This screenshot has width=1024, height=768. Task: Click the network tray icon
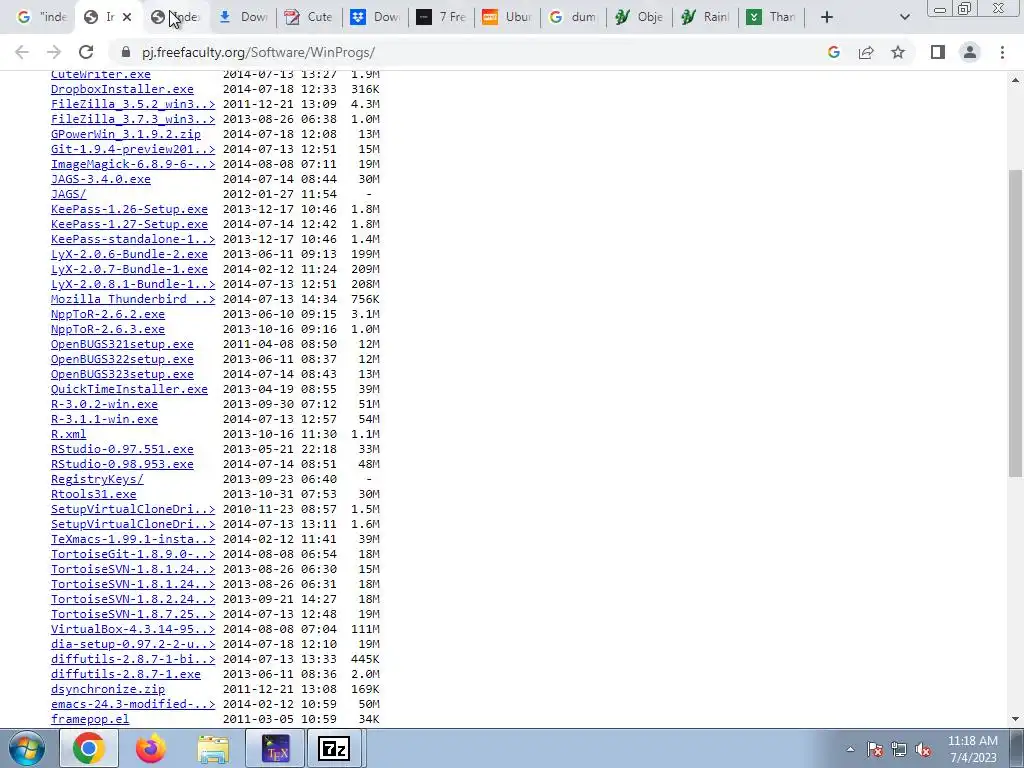click(x=899, y=749)
